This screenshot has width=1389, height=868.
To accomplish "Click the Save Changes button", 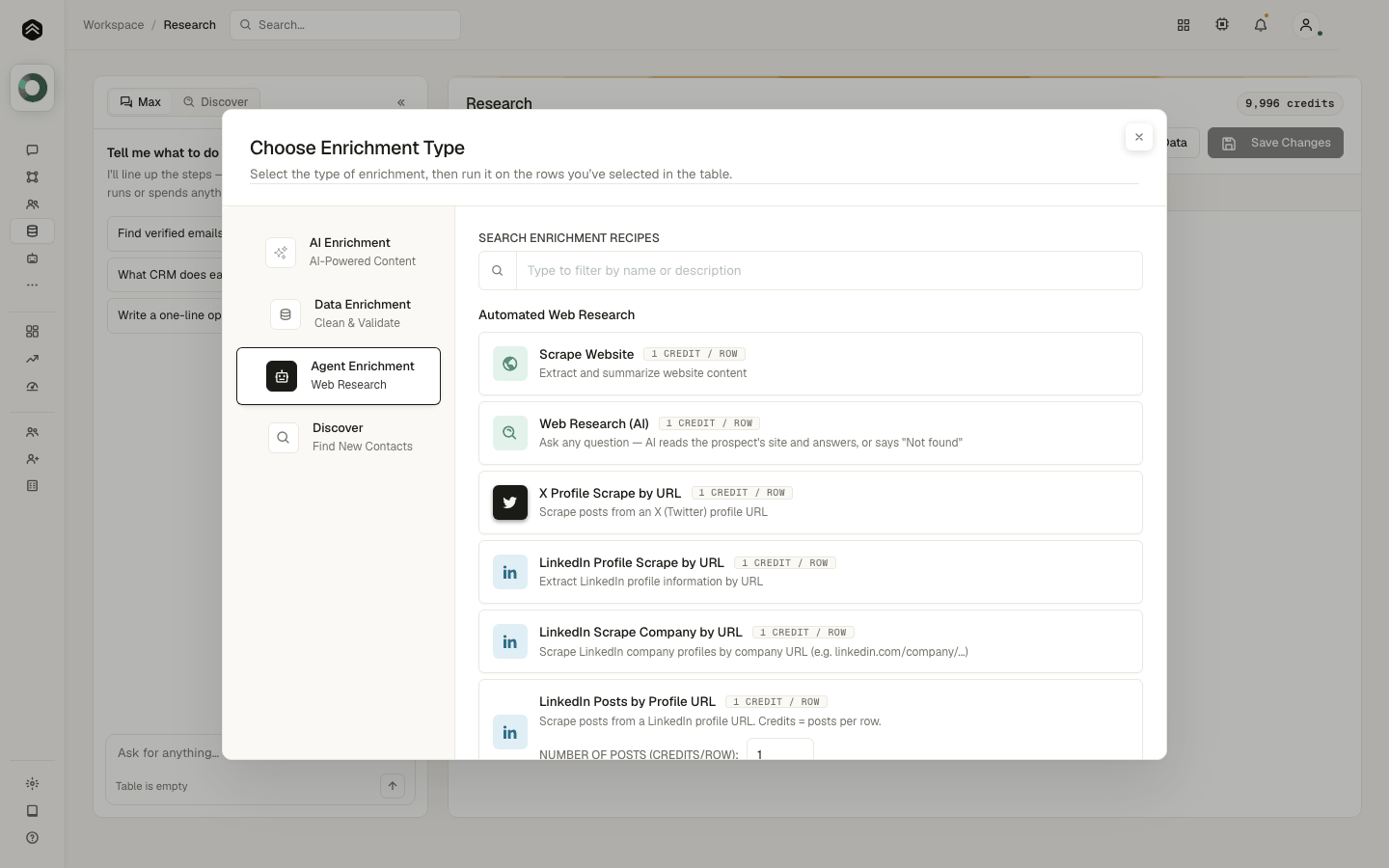I will (x=1275, y=143).
